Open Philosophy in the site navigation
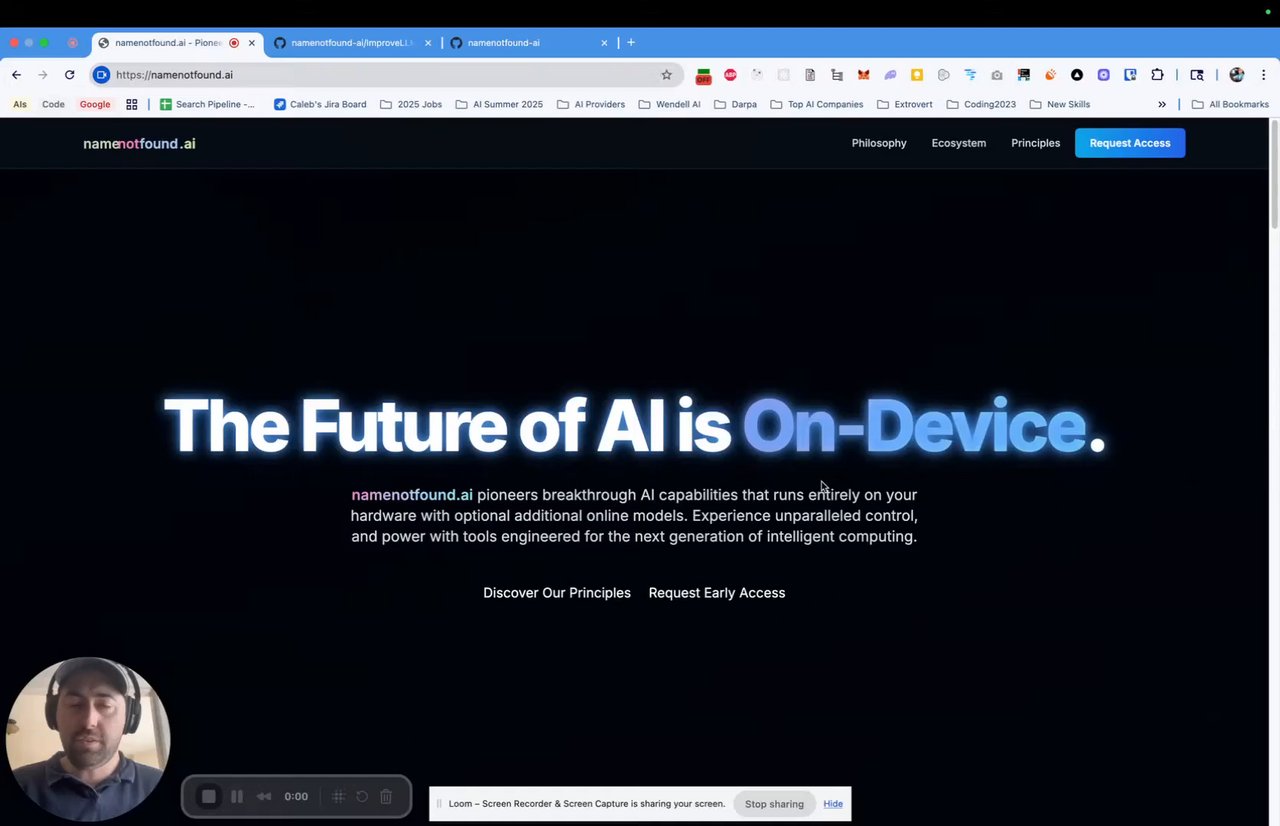This screenshot has height=826, width=1280. pyautogui.click(x=879, y=143)
